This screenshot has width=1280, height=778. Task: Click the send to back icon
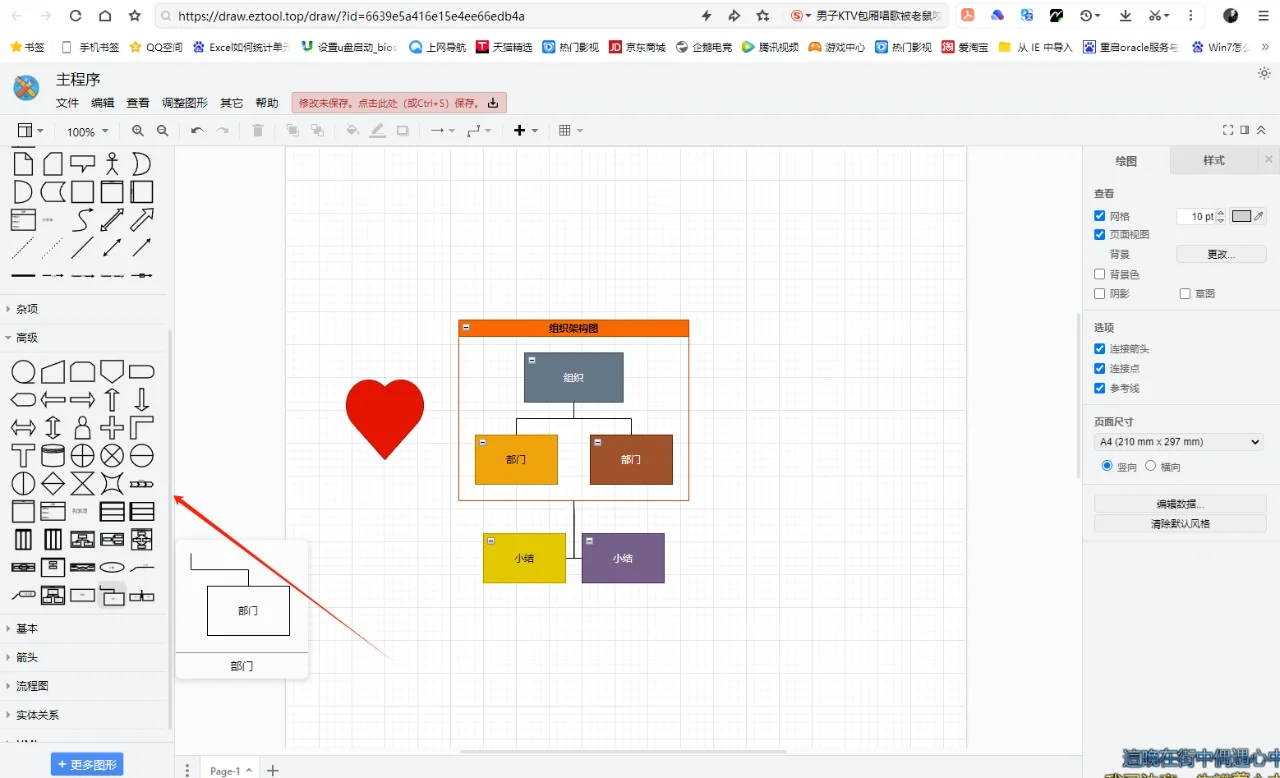click(x=317, y=131)
